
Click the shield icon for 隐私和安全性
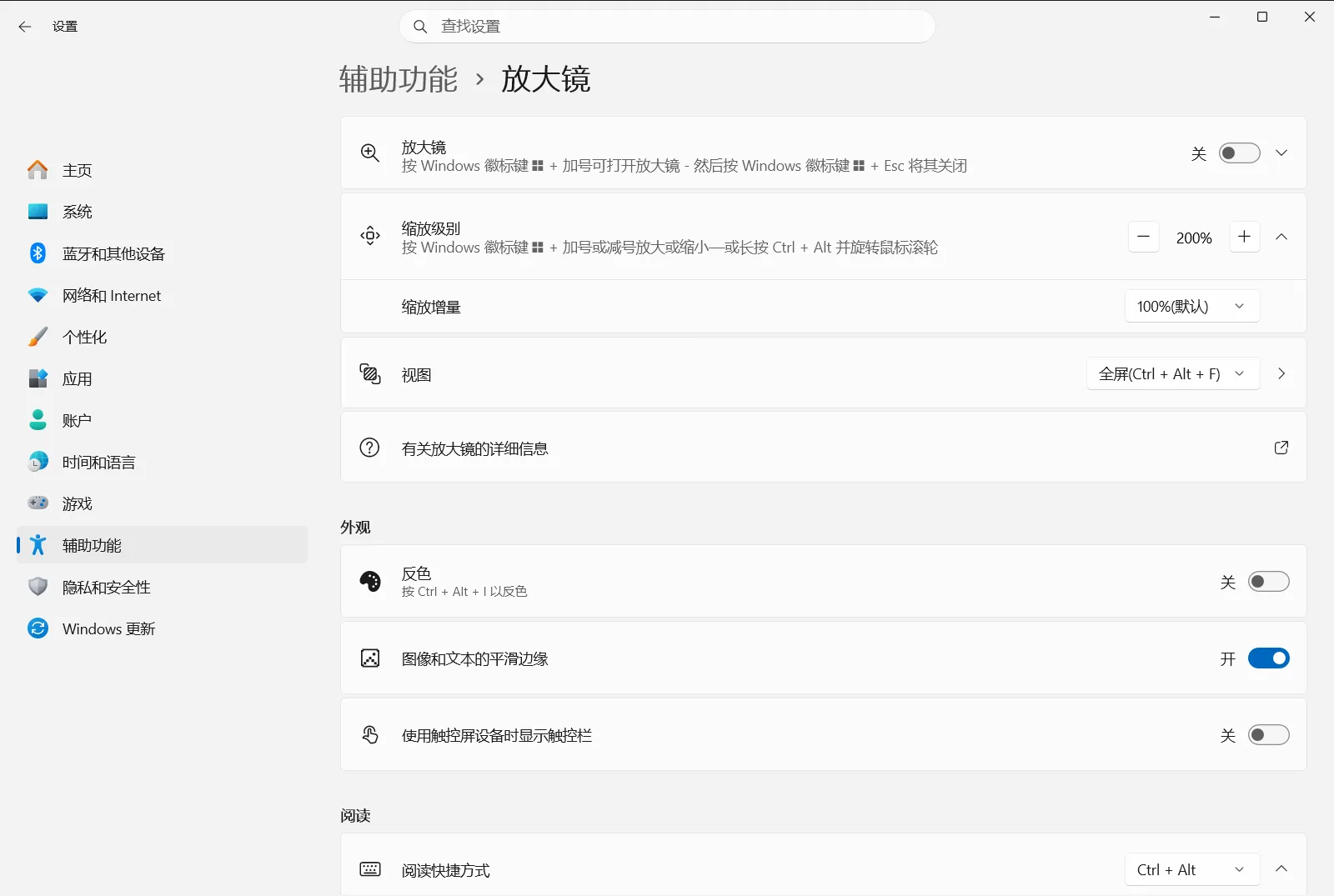[38, 587]
